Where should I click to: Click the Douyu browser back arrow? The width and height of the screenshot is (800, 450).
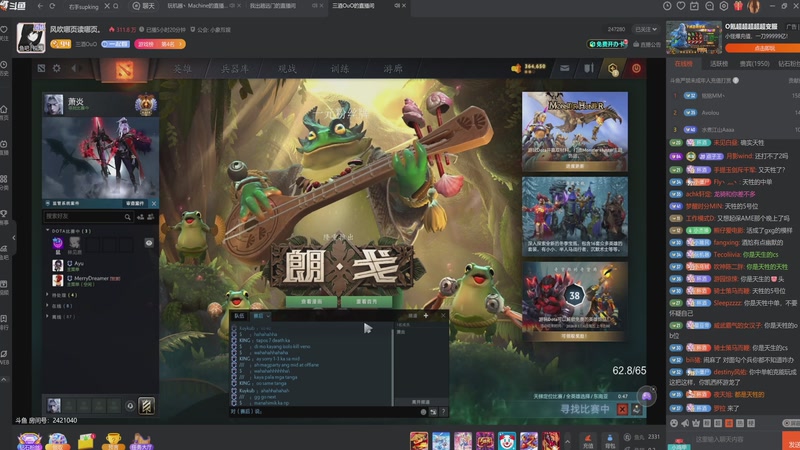pyautogui.click(x=40, y=6)
